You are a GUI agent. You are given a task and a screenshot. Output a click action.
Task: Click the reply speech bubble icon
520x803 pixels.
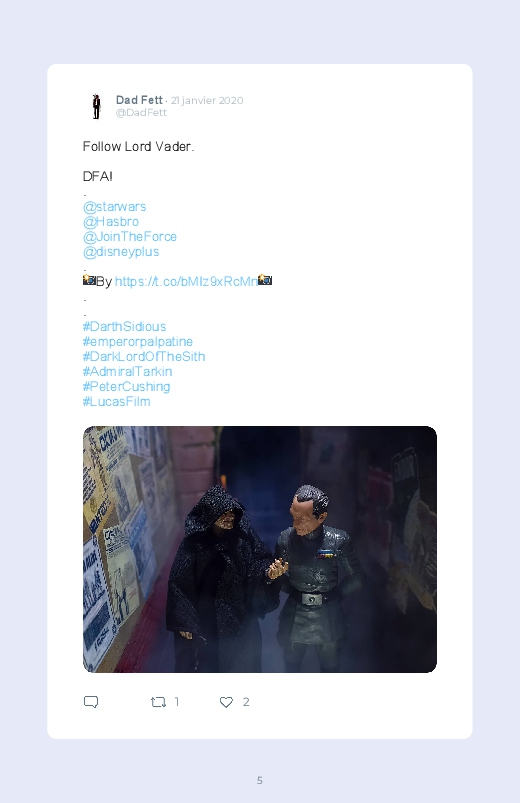[91, 702]
